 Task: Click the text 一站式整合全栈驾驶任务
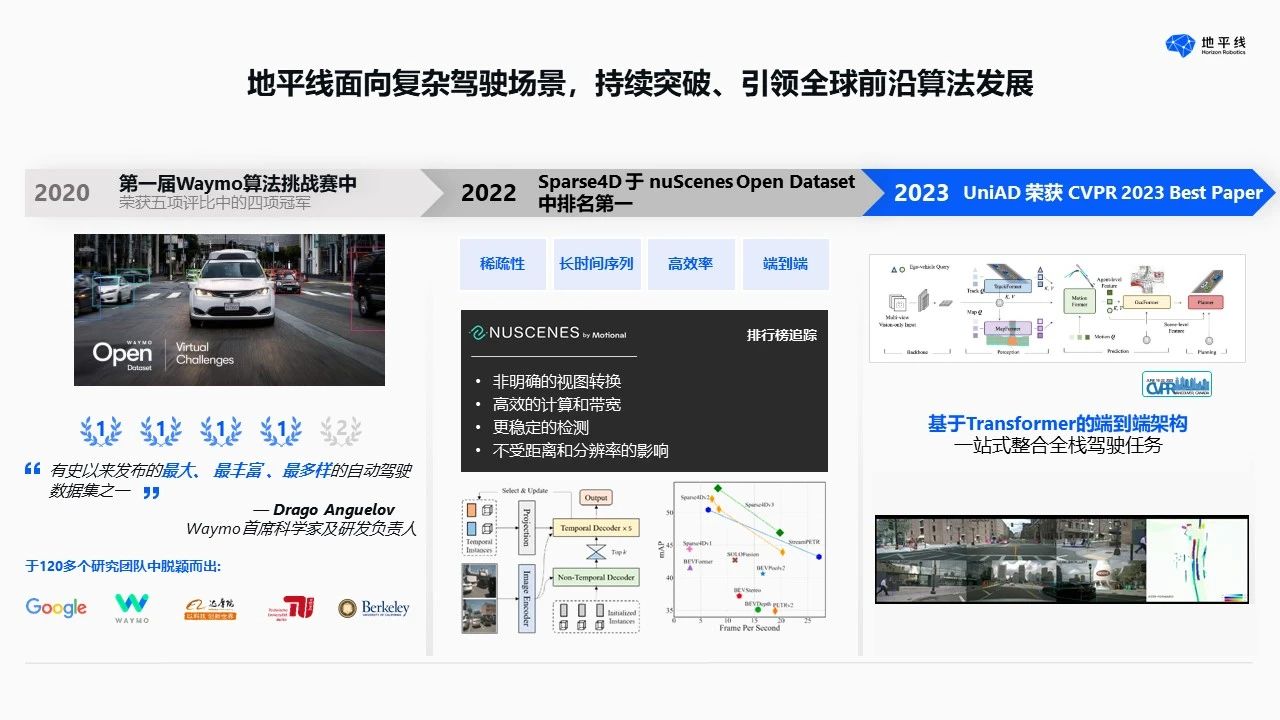pyautogui.click(x=1057, y=446)
